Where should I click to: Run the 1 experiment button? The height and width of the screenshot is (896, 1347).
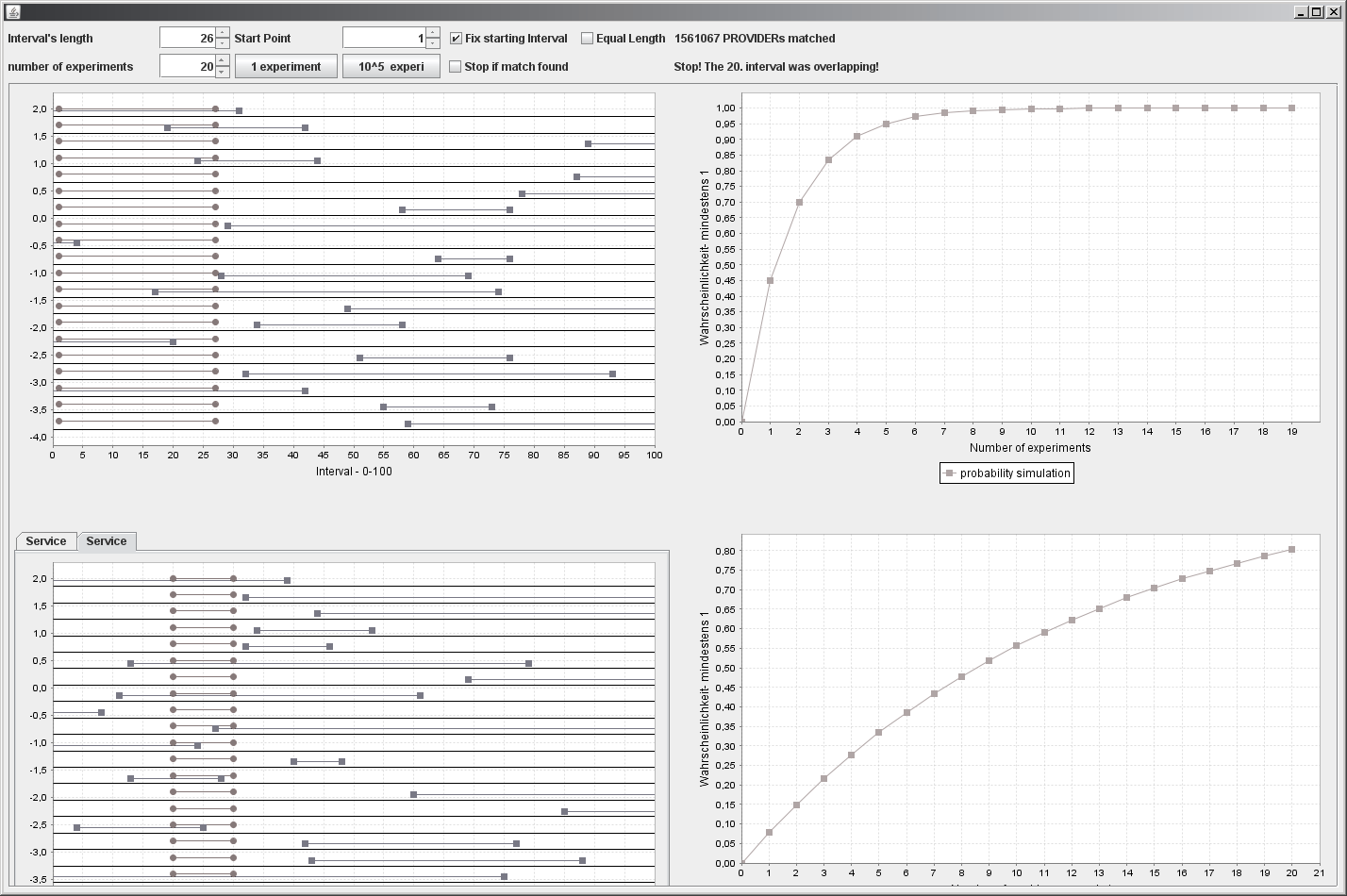coord(286,67)
